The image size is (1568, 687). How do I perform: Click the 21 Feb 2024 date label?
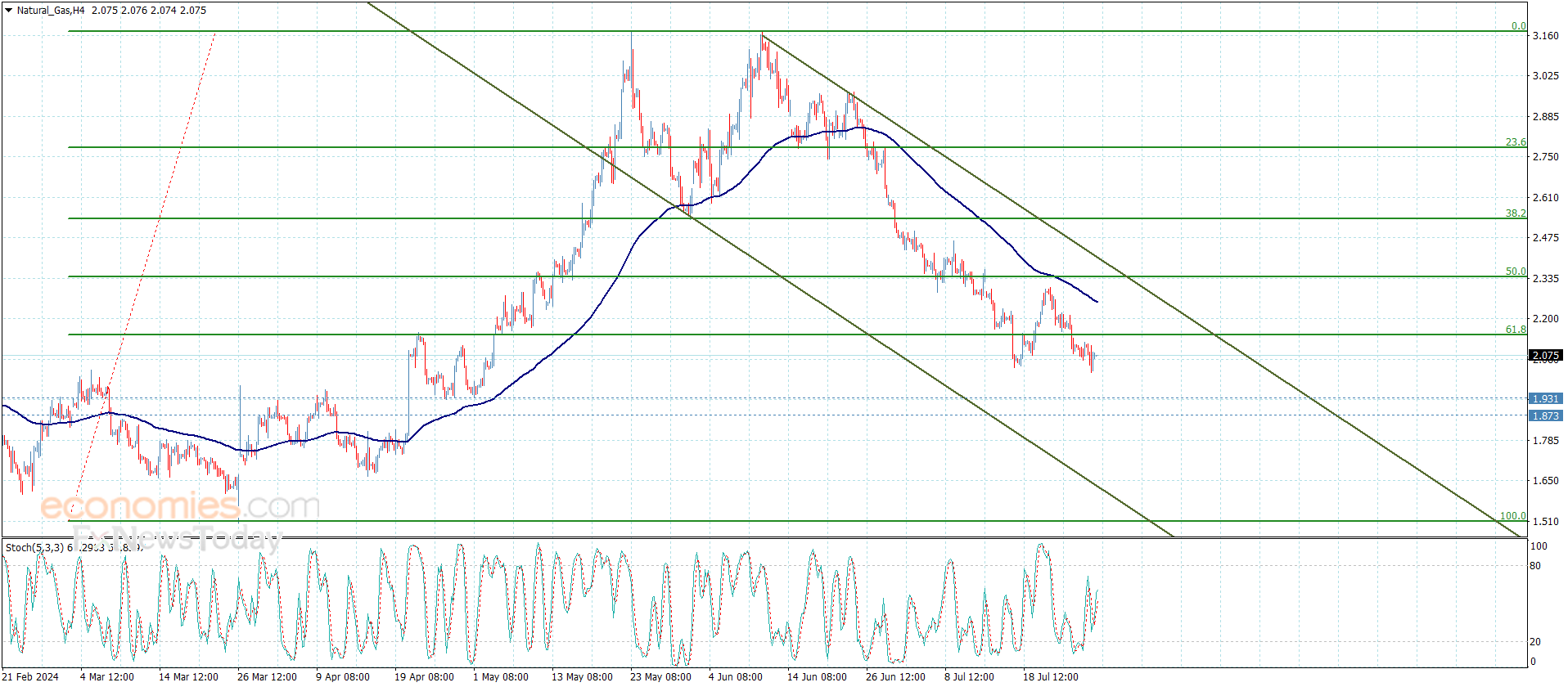pyautogui.click(x=30, y=677)
